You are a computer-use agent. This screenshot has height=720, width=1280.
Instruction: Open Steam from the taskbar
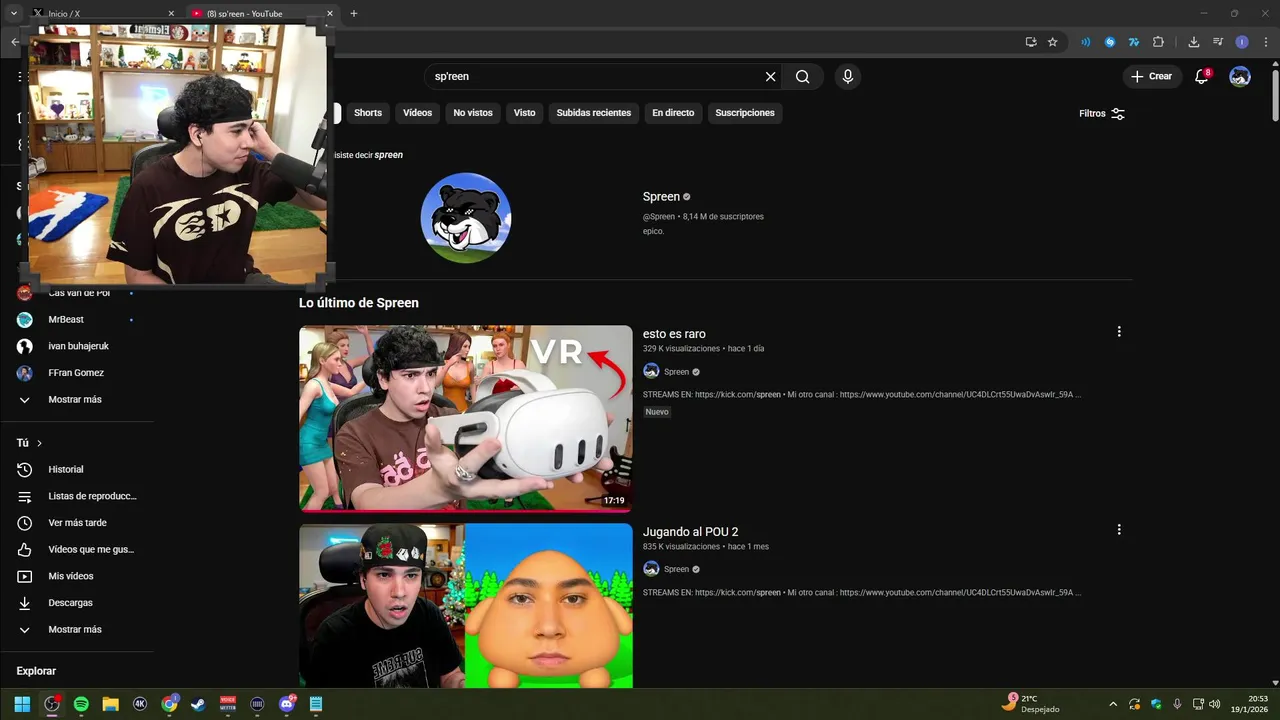pos(198,704)
